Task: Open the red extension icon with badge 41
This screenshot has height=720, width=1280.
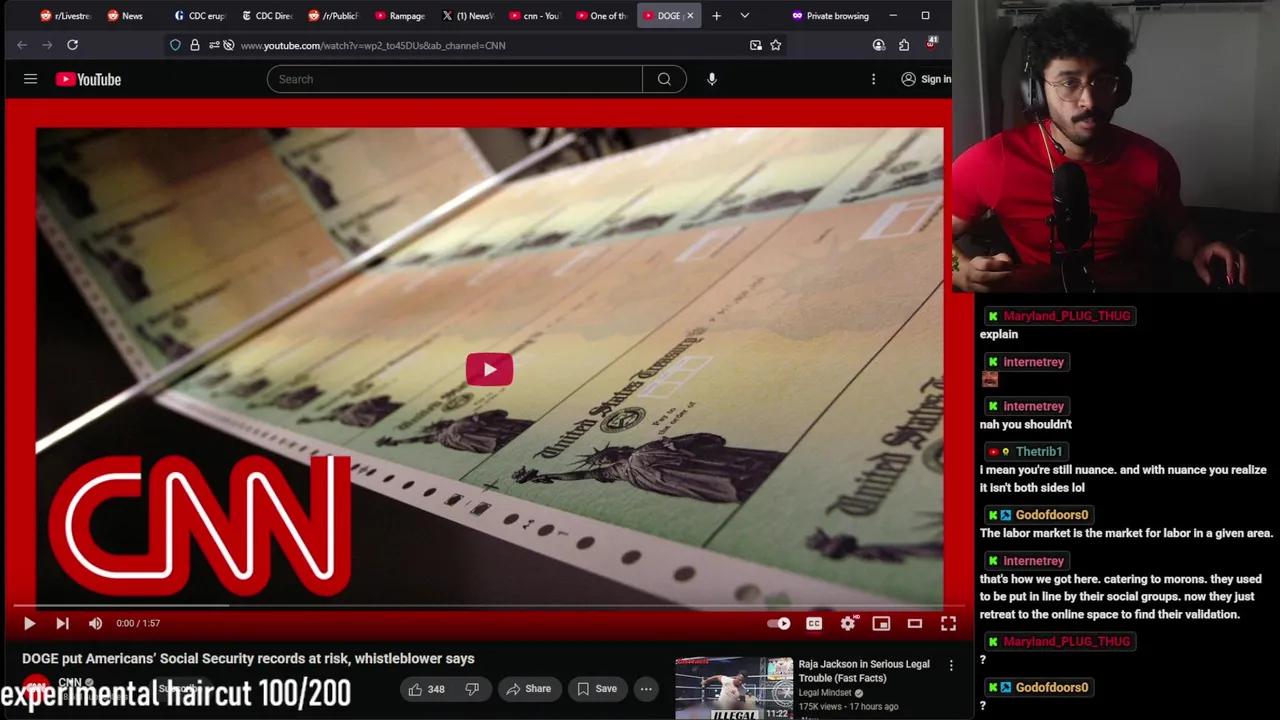Action: pos(930,45)
